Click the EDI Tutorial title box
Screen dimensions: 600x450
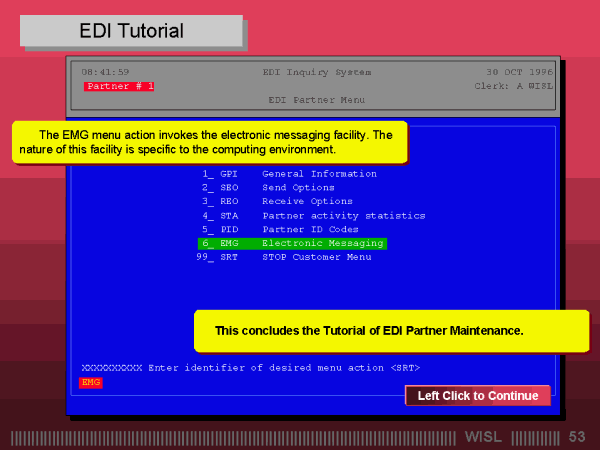(x=131, y=31)
